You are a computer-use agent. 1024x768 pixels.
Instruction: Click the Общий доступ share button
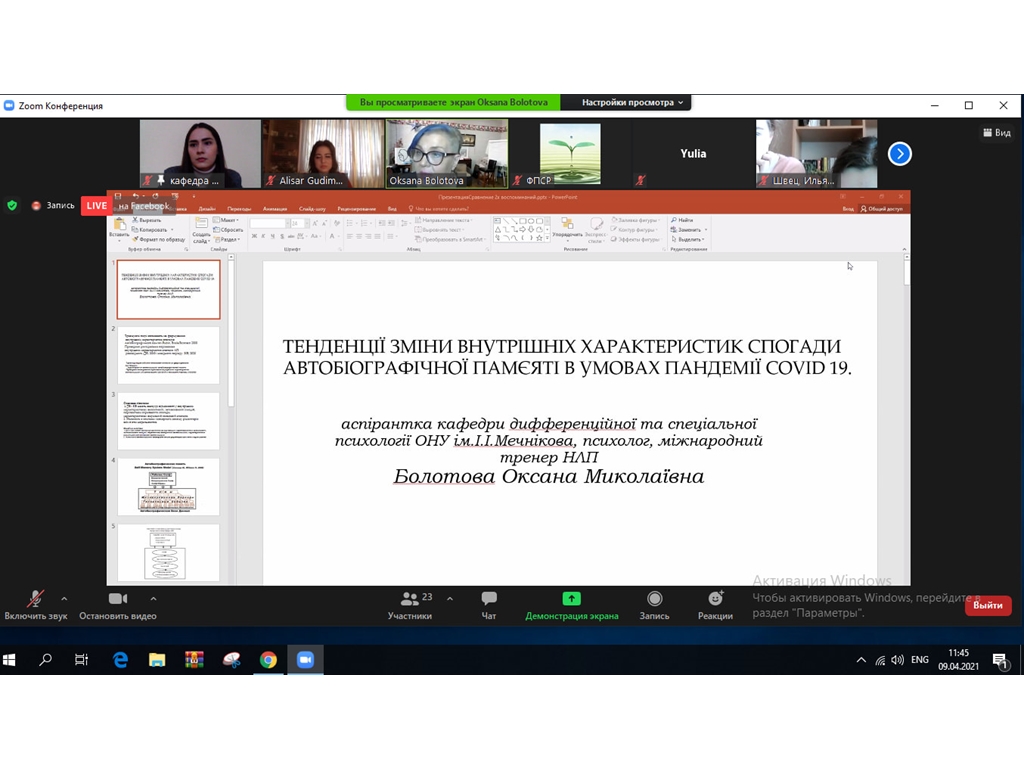[882, 209]
